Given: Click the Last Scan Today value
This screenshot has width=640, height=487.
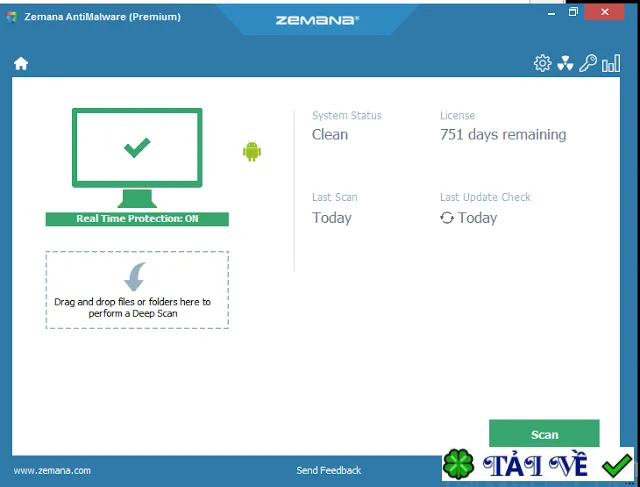Looking at the screenshot, I should coord(331,218).
